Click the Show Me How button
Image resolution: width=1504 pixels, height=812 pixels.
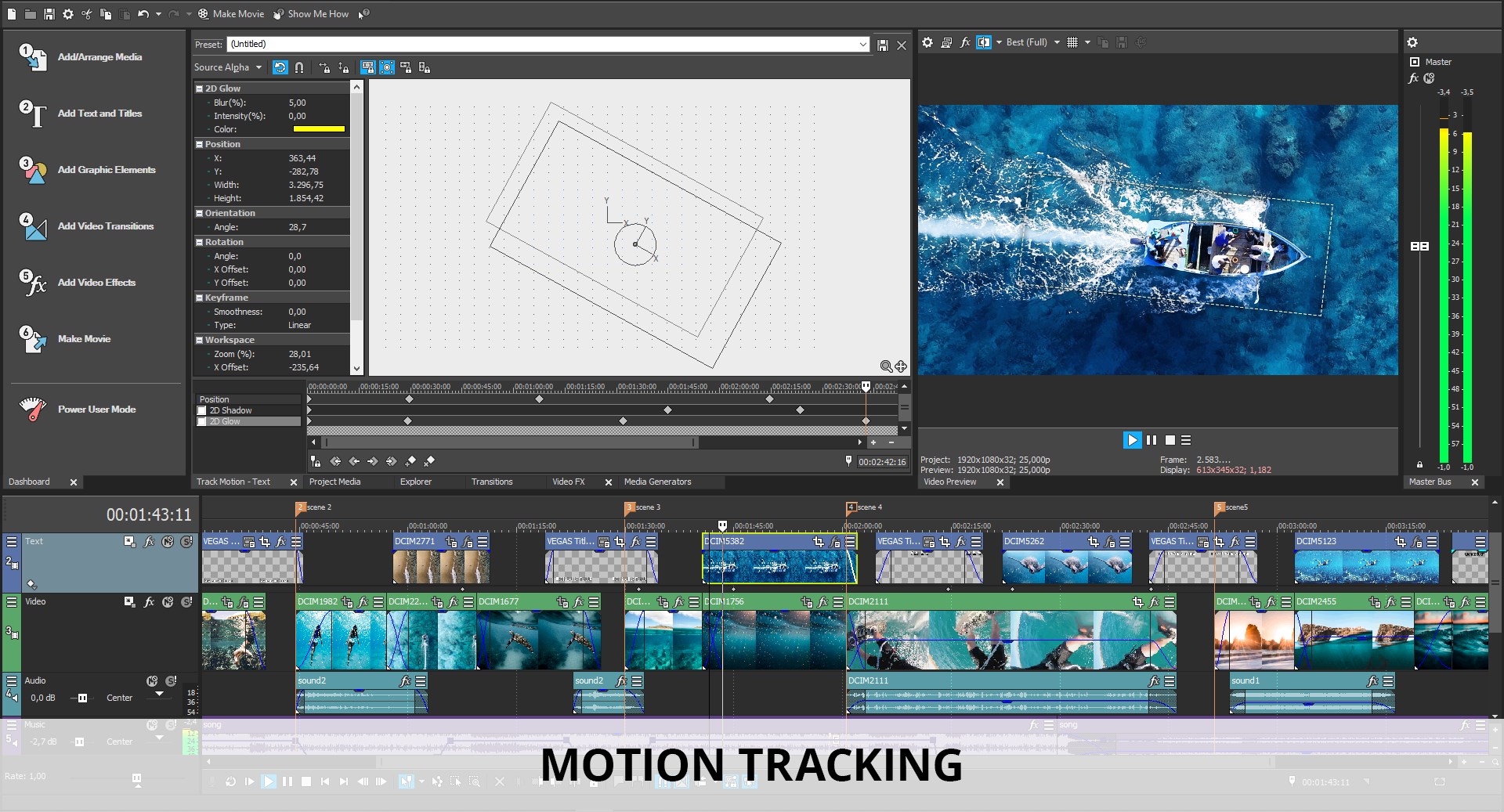tap(312, 13)
